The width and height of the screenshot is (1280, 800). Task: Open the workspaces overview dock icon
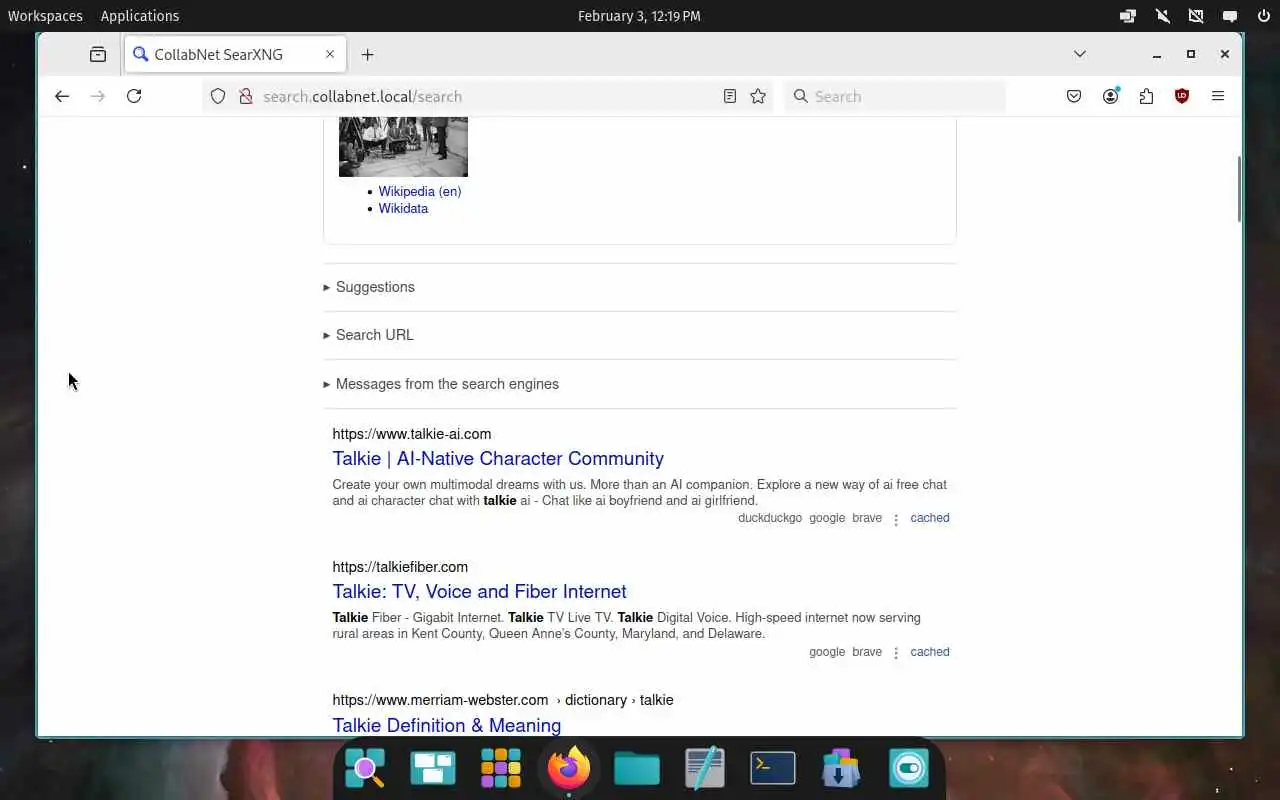click(433, 768)
